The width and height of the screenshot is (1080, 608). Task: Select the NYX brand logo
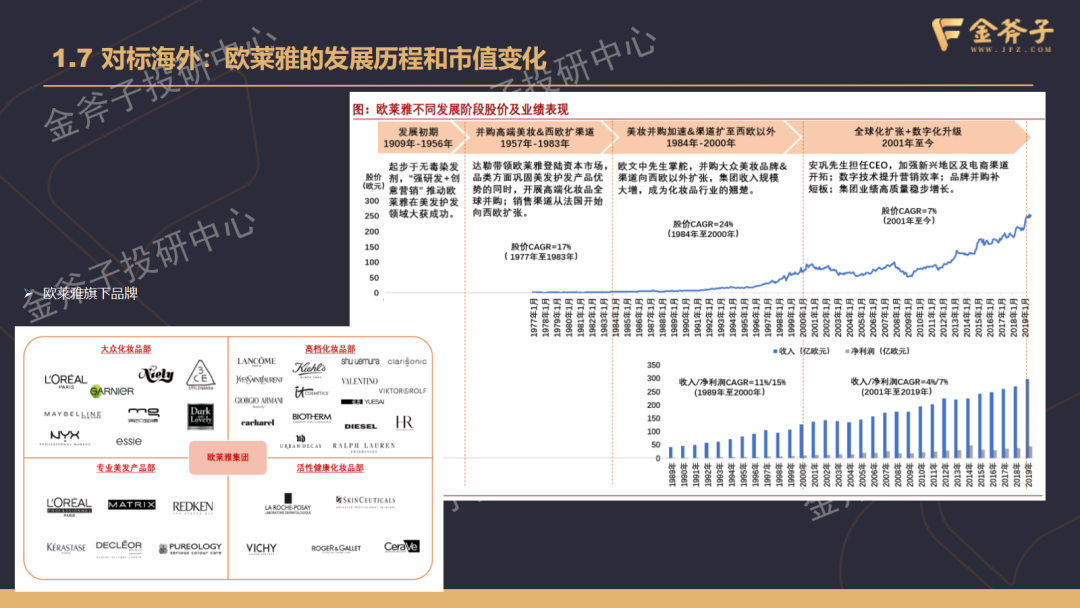click(65, 437)
